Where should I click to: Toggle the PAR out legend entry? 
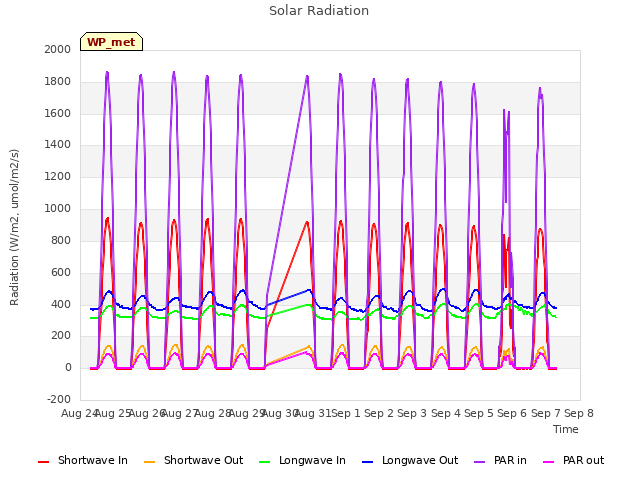(x=573, y=460)
